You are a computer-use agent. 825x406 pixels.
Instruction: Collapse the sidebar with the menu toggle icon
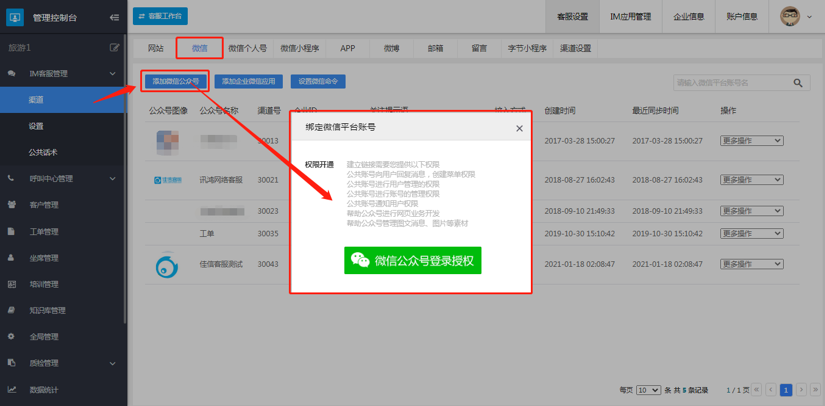tap(114, 17)
